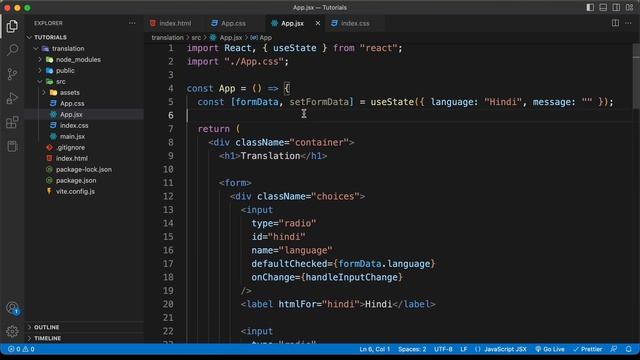Open the Accounts menu icon
Screen dimensions: 640x360
(x=12, y=308)
